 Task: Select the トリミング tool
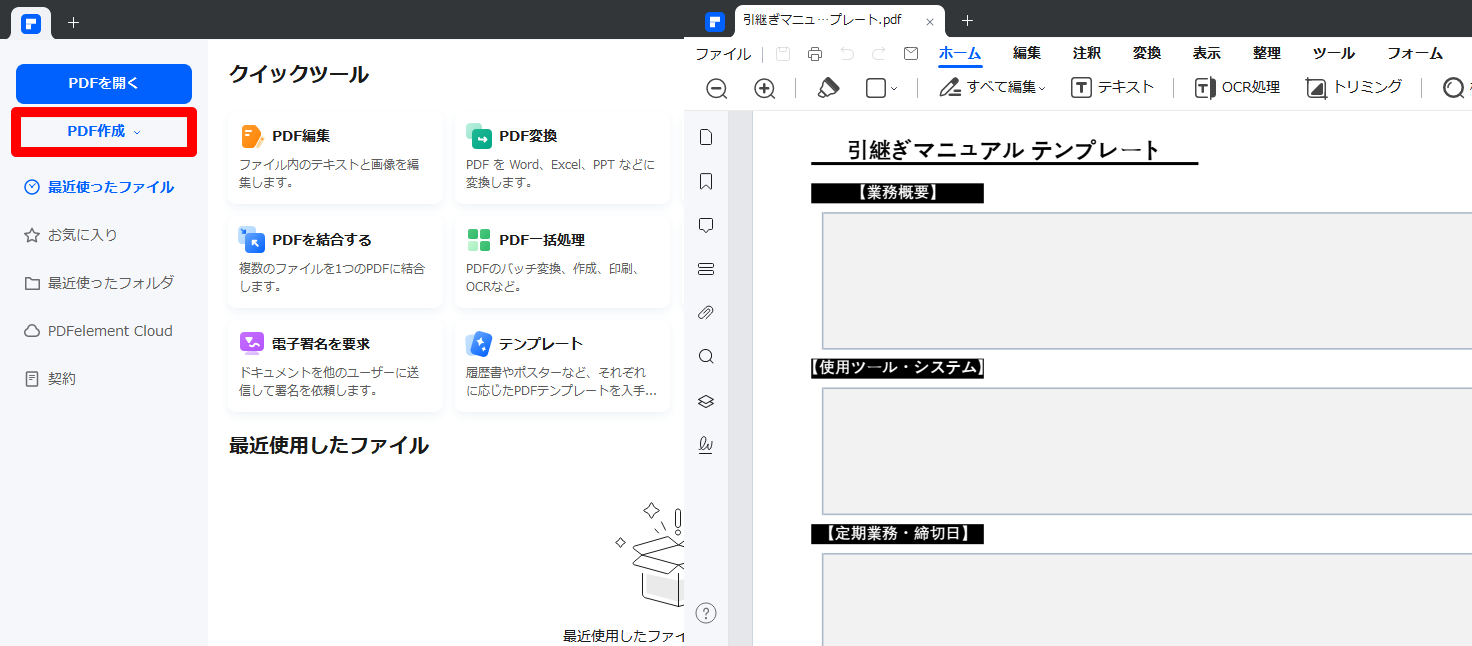1354,88
